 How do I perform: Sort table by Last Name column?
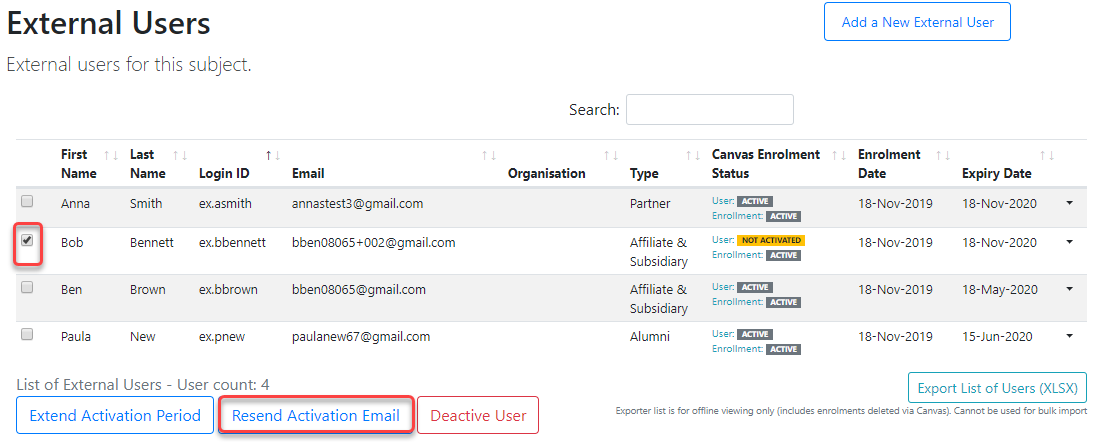[x=180, y=155]
